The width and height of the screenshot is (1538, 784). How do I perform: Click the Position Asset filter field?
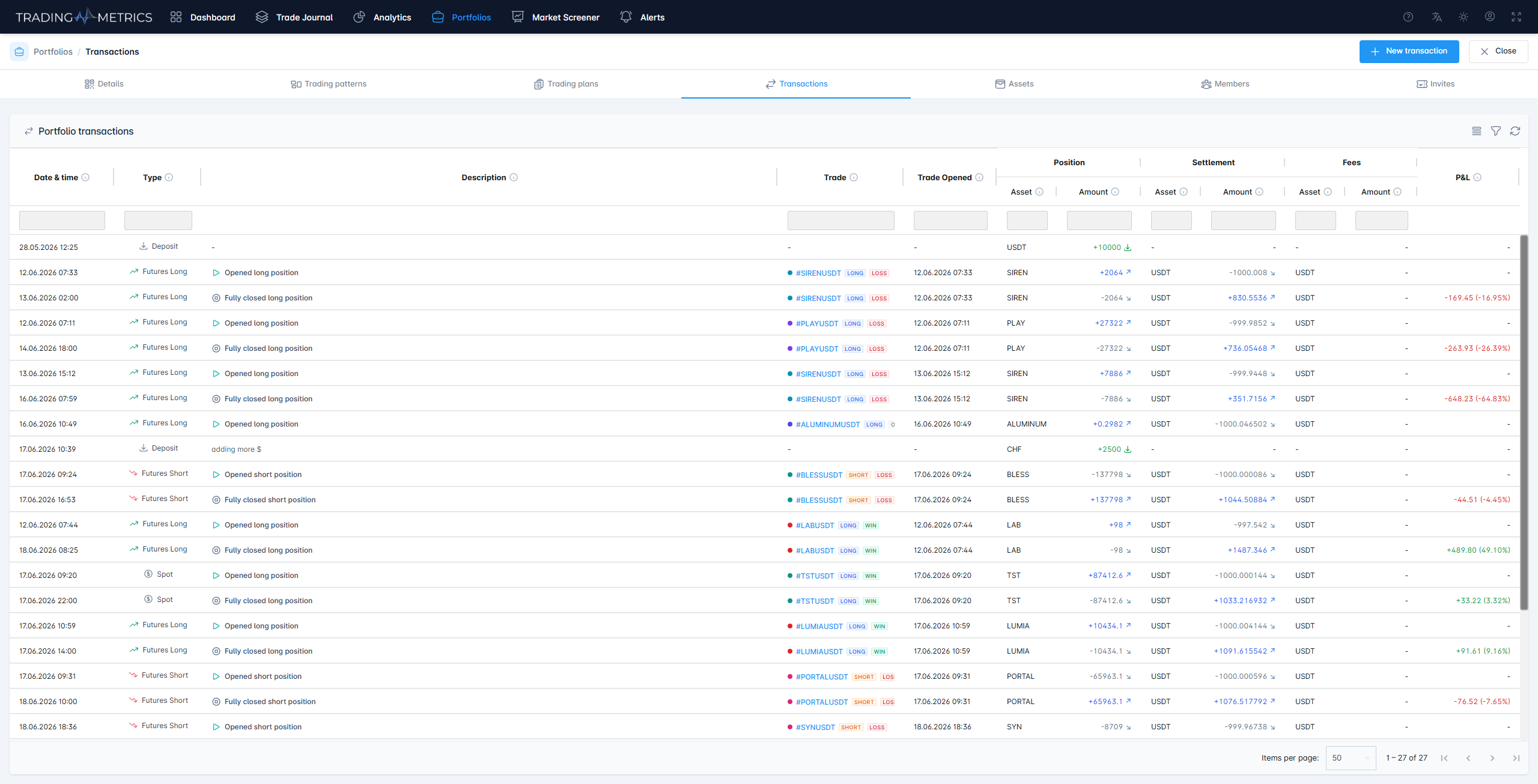[x=1027, y=220]
